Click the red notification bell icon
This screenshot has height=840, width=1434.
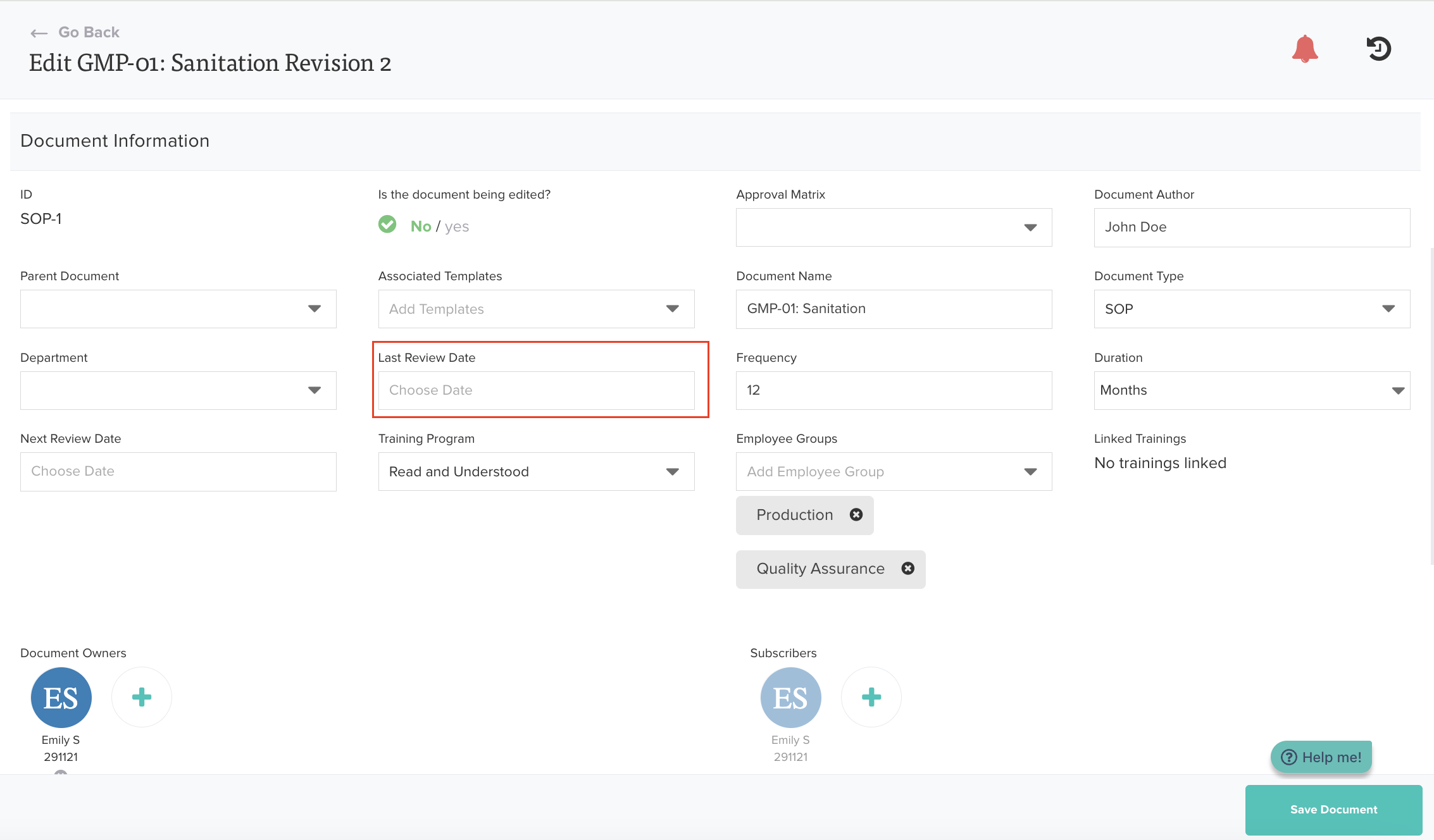(1304, 49)
